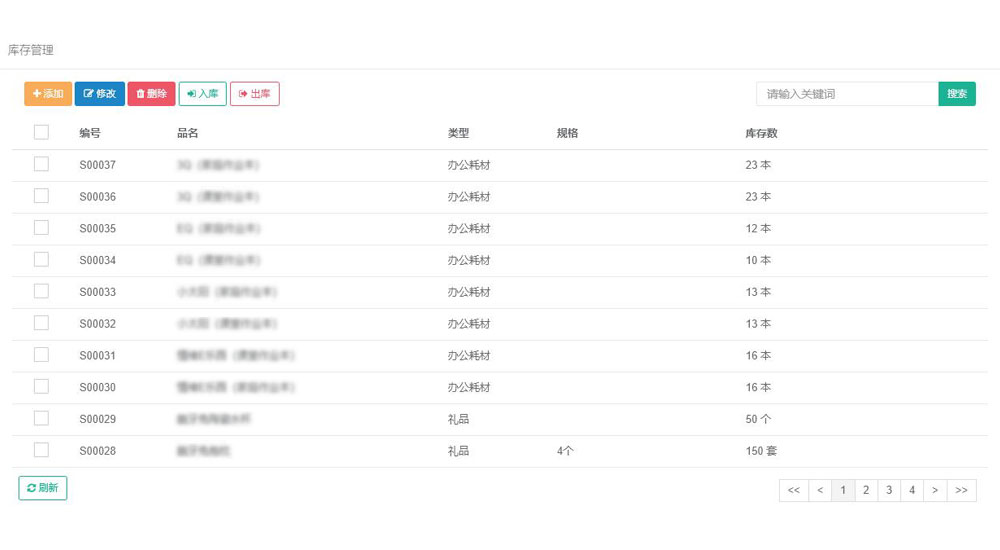
Task: Click the blue 修改 edit button
Action: click(x=99, y=94)
